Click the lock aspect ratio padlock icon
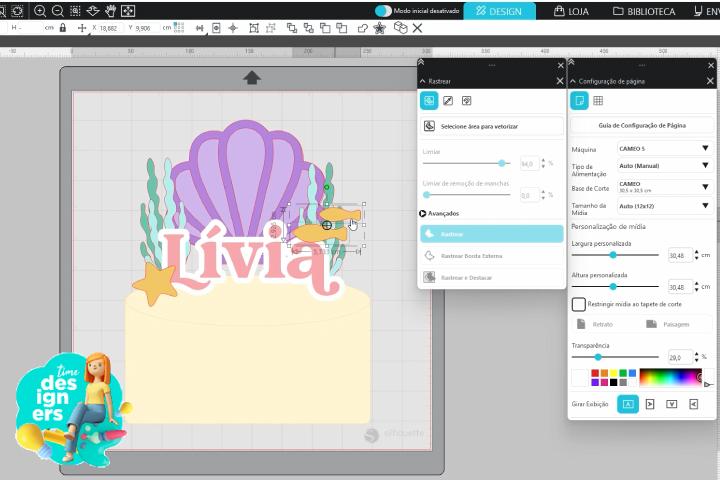This screenshot has height=480, width=720. [x=63, y=28]
